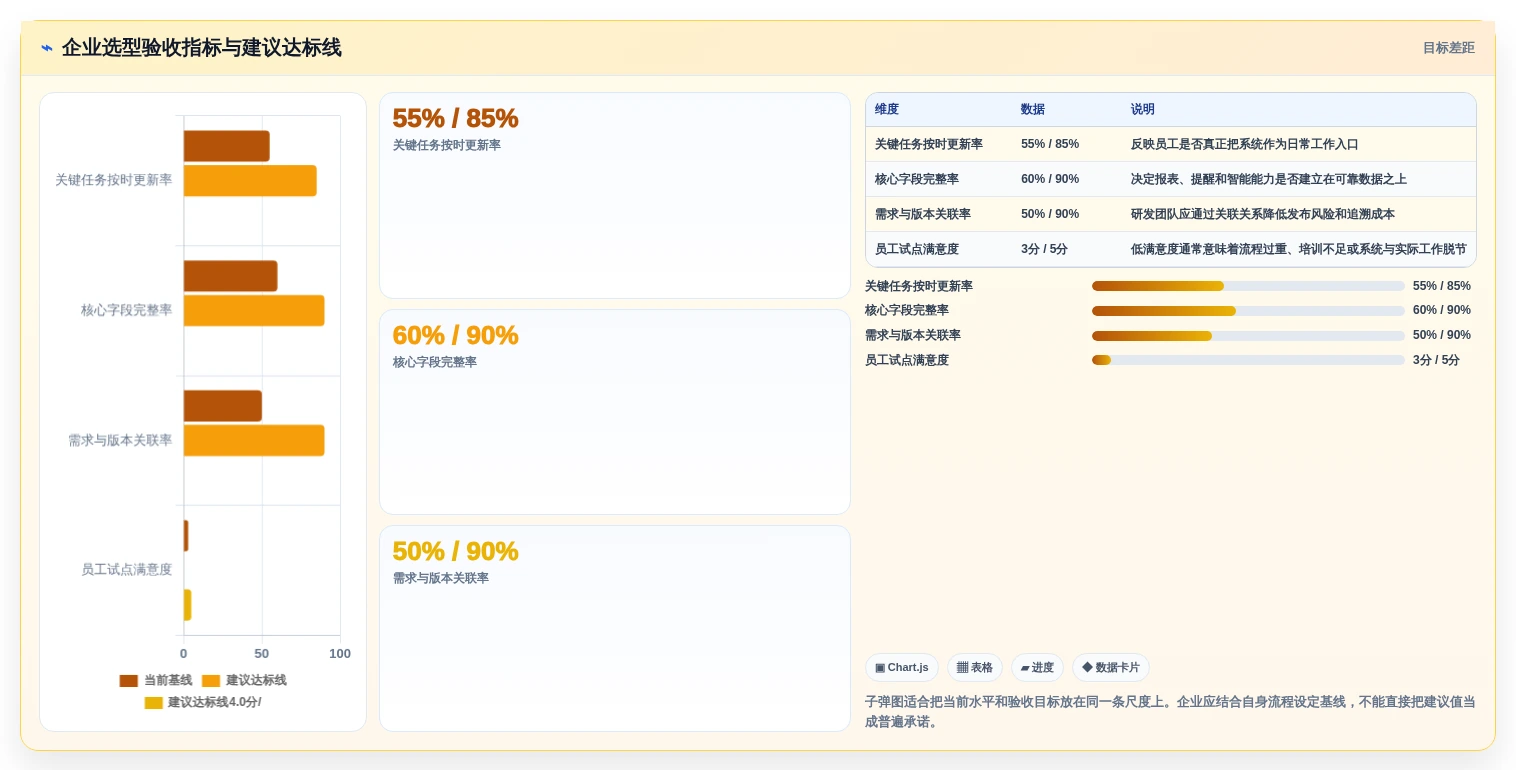Click description 研发团队应通过关联关系降低发布风险和追溯成本
The width and height of the screenshot is (1516, 770).
click(1263, 214)
